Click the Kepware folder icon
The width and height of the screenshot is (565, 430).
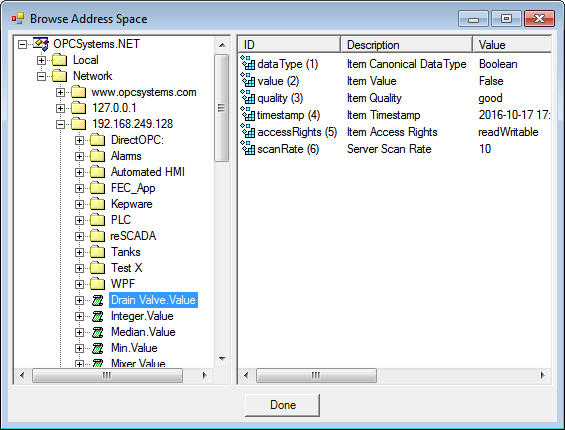97,204
